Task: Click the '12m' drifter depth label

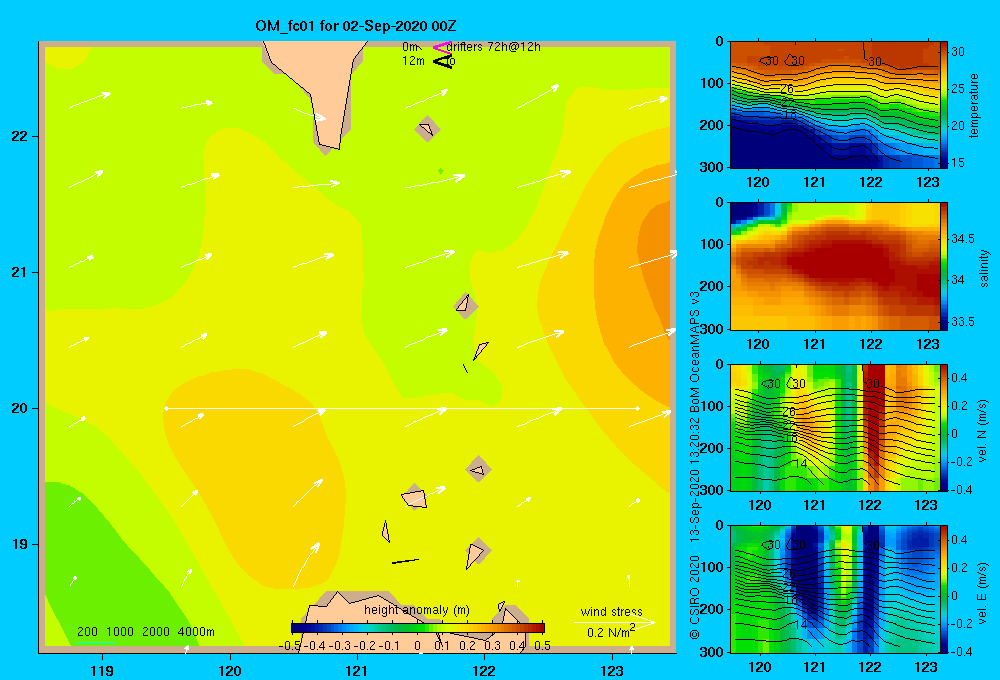Action: (x=413, y=61)
